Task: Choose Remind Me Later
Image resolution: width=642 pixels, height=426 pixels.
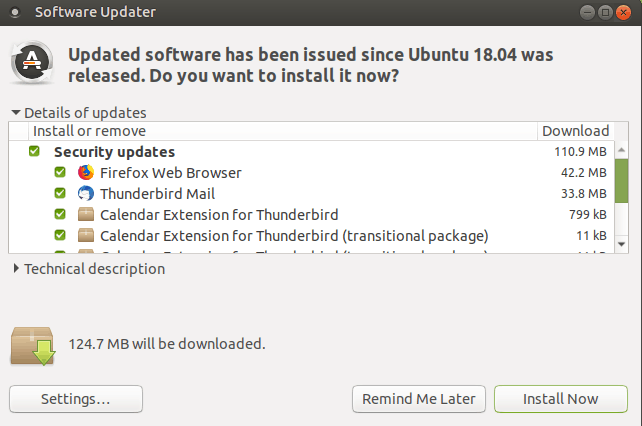Action: tap(420, 399)
